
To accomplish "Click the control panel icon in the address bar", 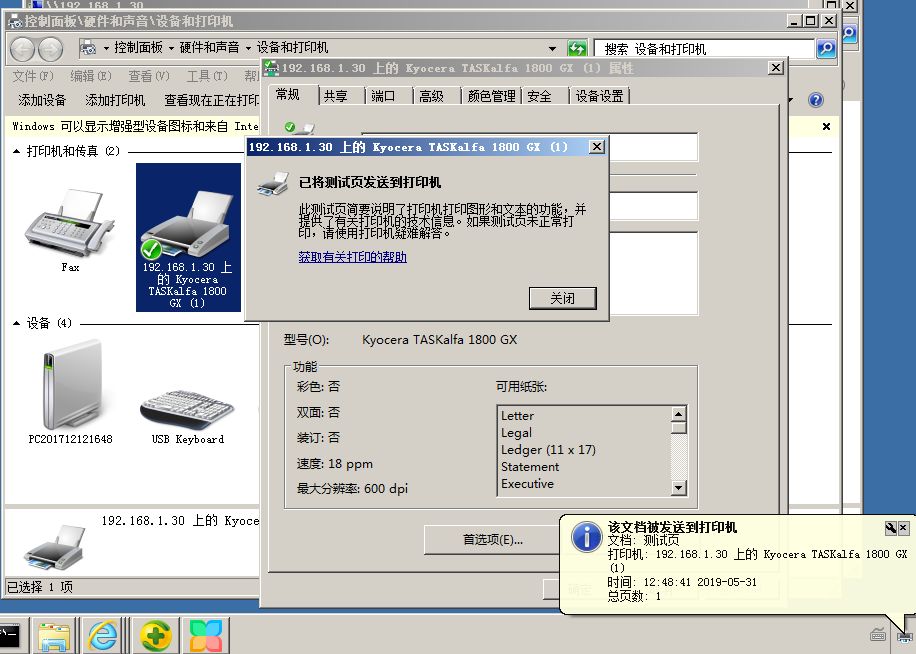I will [x=88, y=48].
